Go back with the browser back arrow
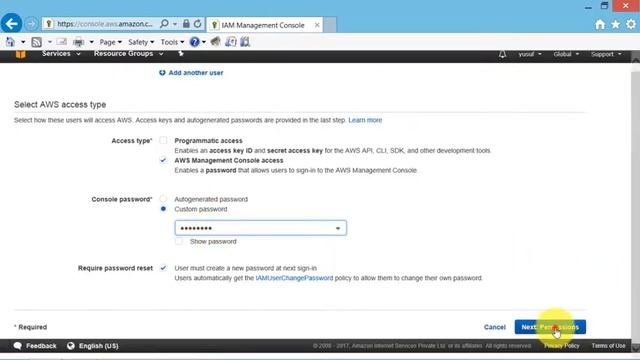 tap(11, 24)
